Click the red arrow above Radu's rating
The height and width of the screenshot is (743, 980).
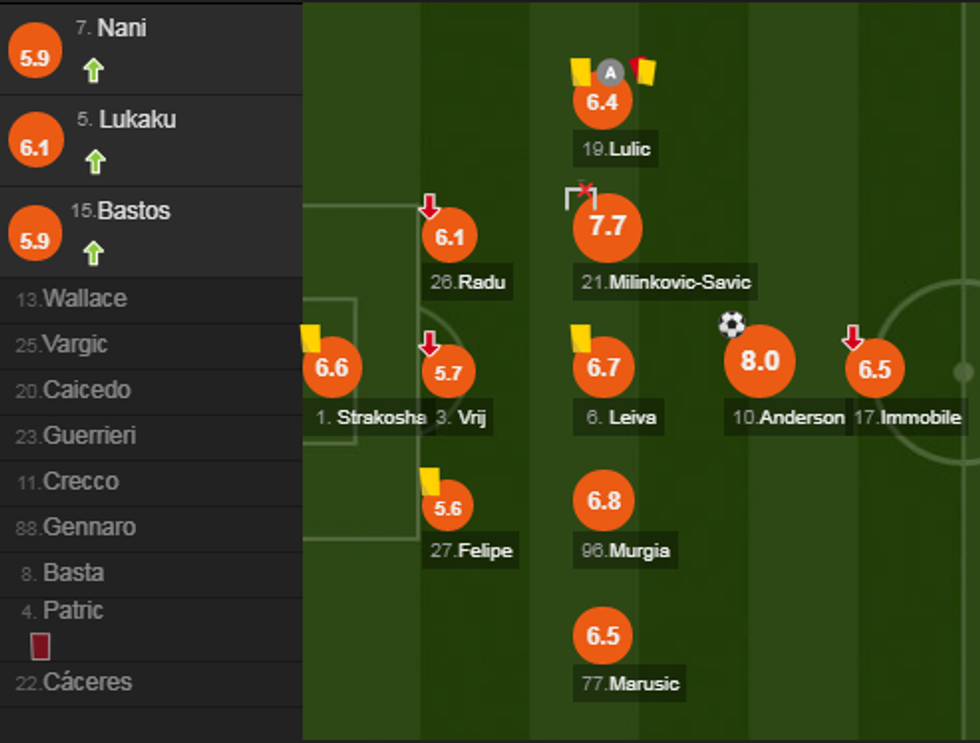(429, 207)
